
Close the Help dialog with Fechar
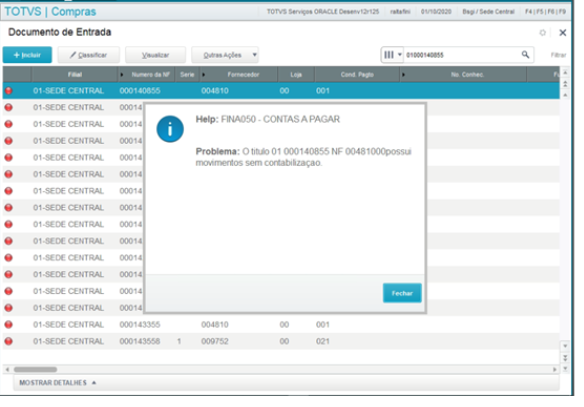(402, 293)
